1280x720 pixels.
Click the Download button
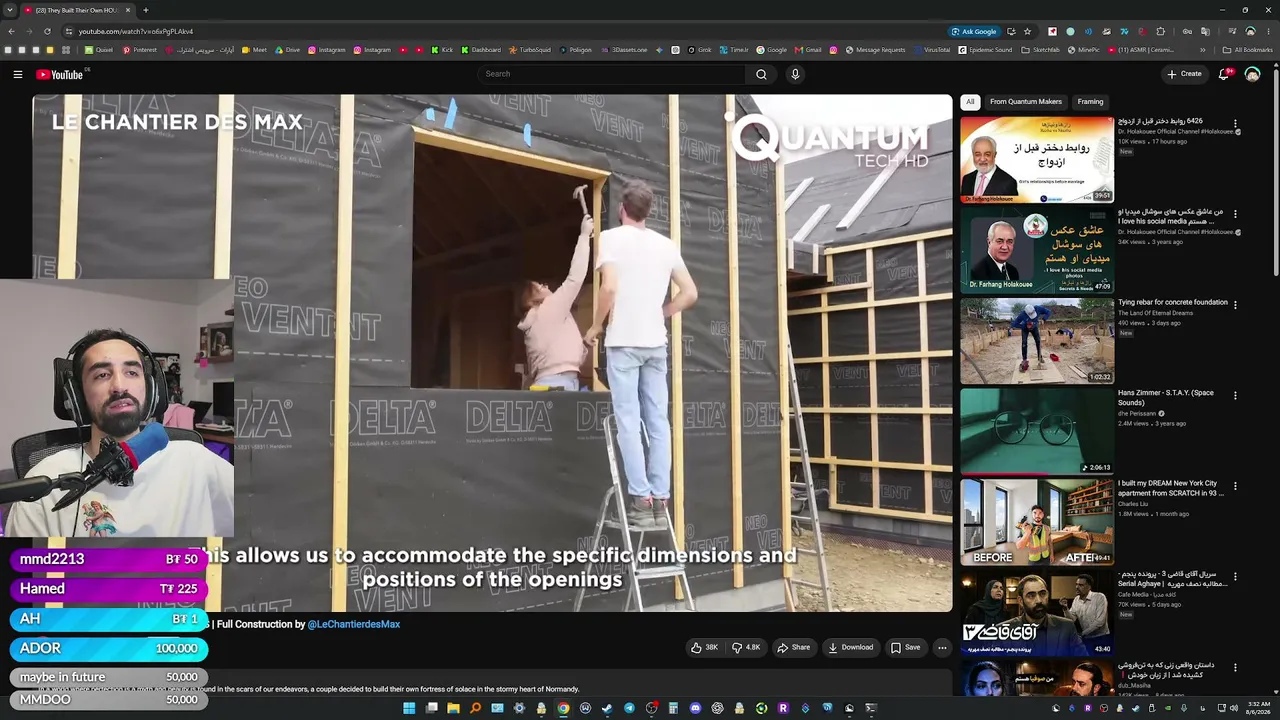851,648
